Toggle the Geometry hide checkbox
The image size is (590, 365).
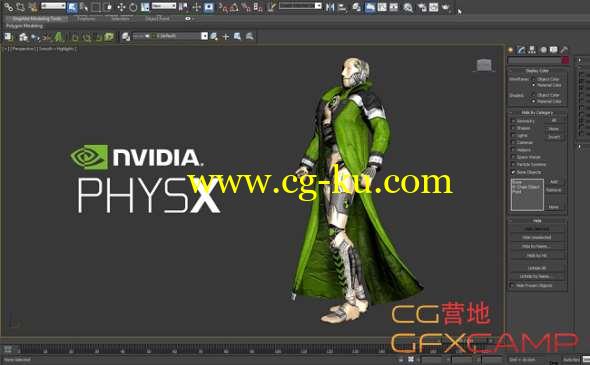513,121
